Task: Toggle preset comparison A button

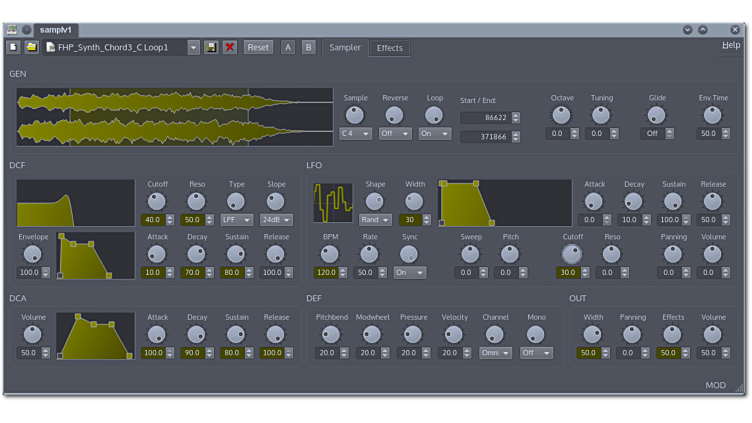Action: 288,47
